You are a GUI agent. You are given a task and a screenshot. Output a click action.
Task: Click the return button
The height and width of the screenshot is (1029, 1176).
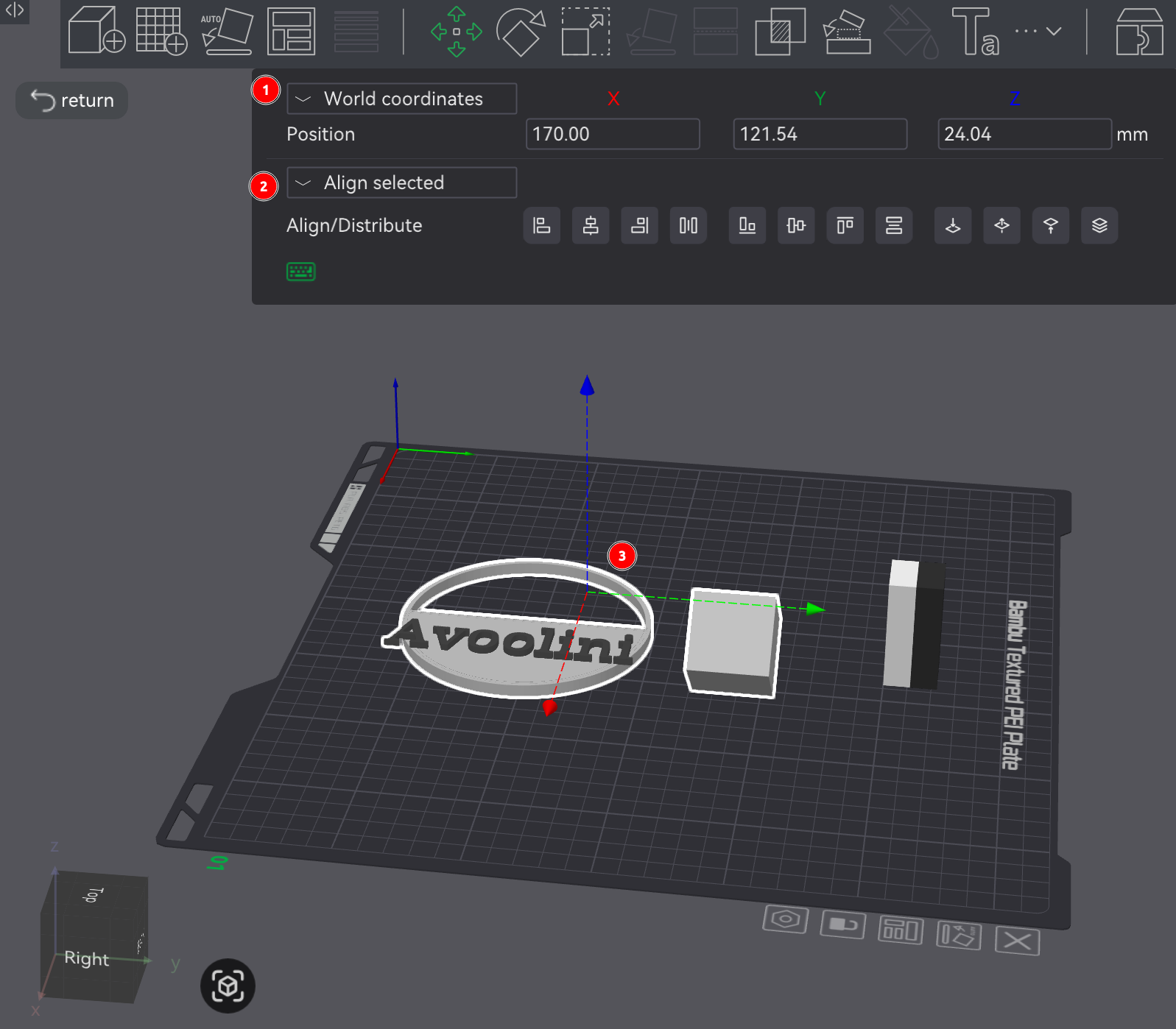72,100
